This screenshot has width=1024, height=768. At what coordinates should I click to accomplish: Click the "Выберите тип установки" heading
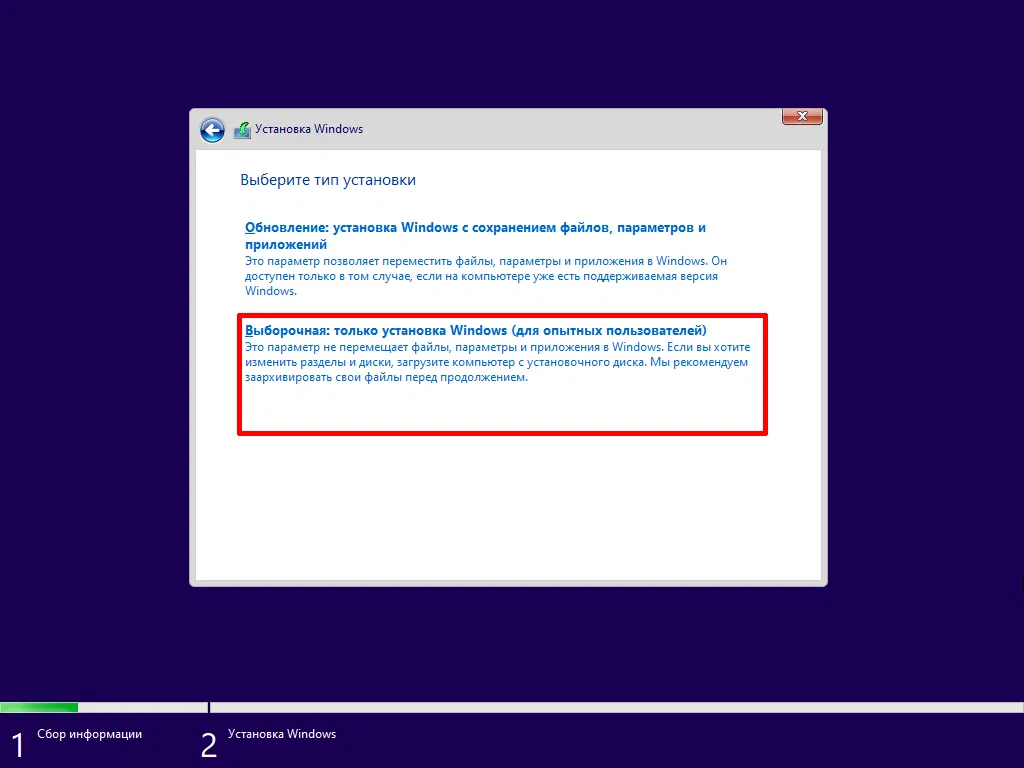click(x=327, y=180)
